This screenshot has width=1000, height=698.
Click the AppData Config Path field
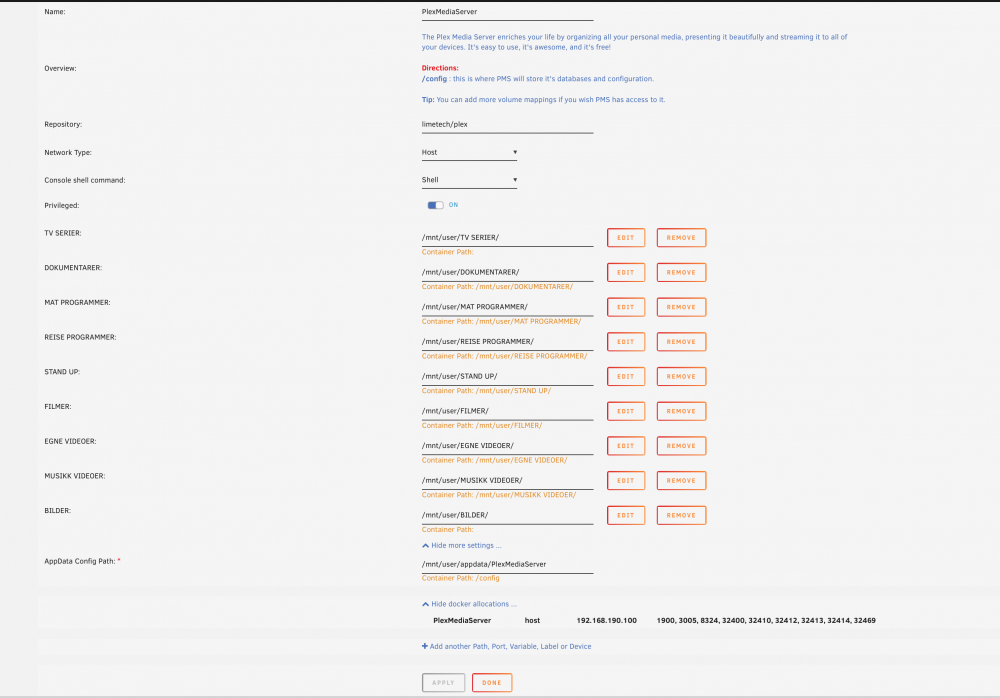[507, 565]
